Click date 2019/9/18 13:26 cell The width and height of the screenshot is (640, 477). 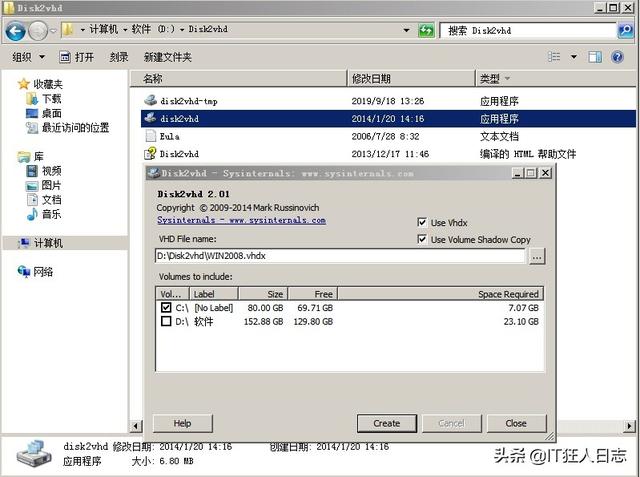(388, 101)
